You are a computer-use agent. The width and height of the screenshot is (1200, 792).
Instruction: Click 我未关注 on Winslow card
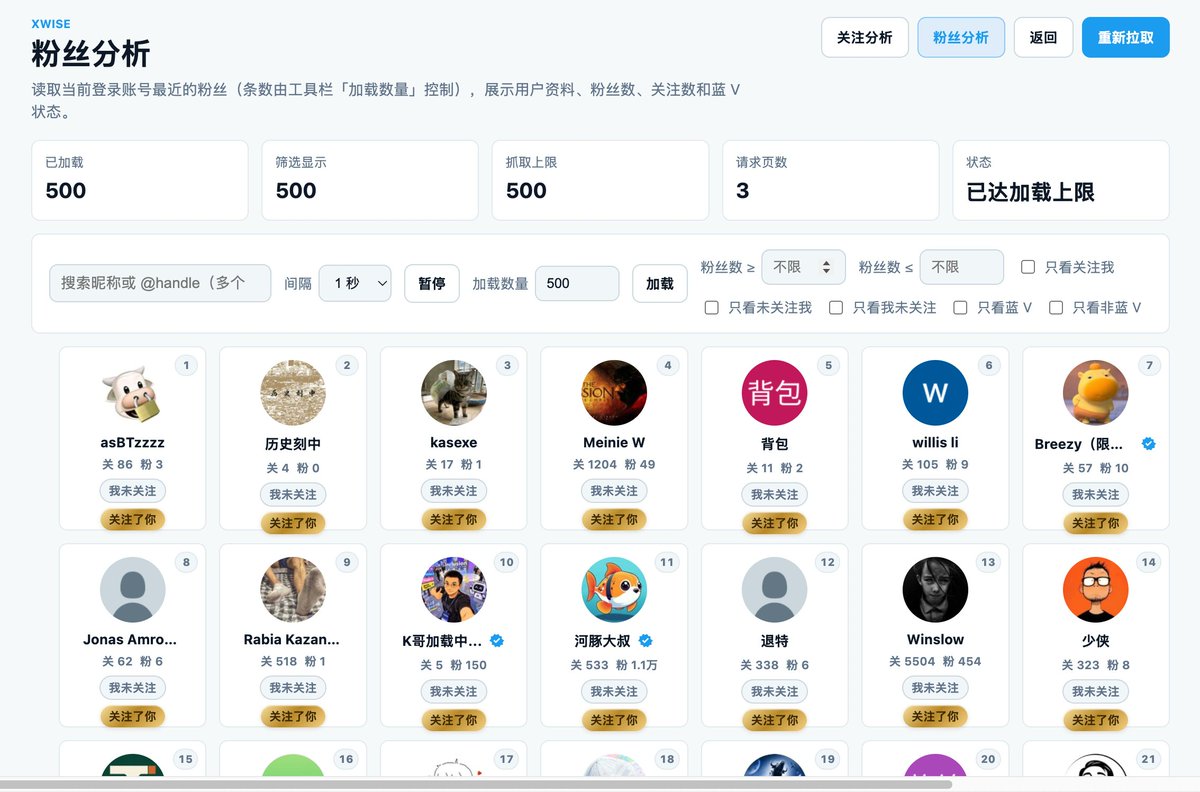(935, 688)
